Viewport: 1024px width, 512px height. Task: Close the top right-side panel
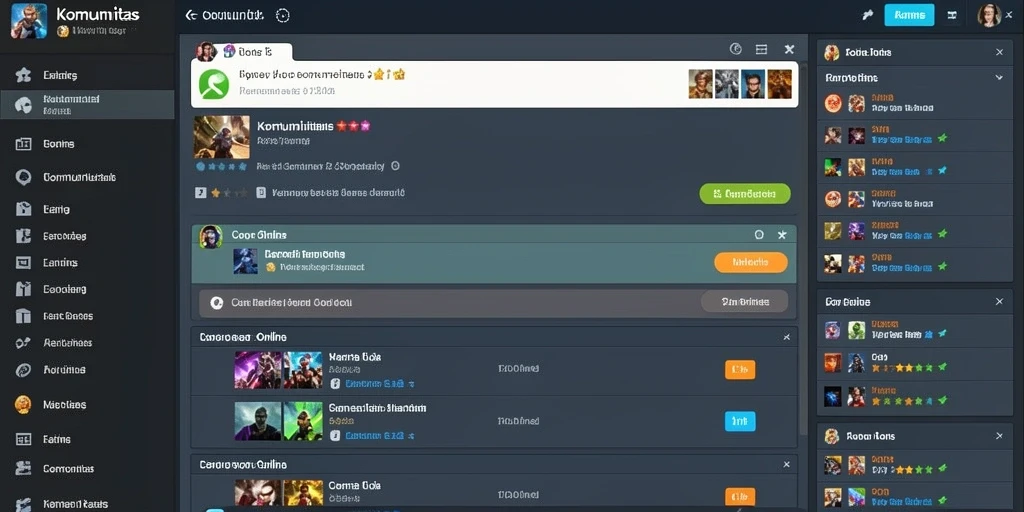pos(999,52)
